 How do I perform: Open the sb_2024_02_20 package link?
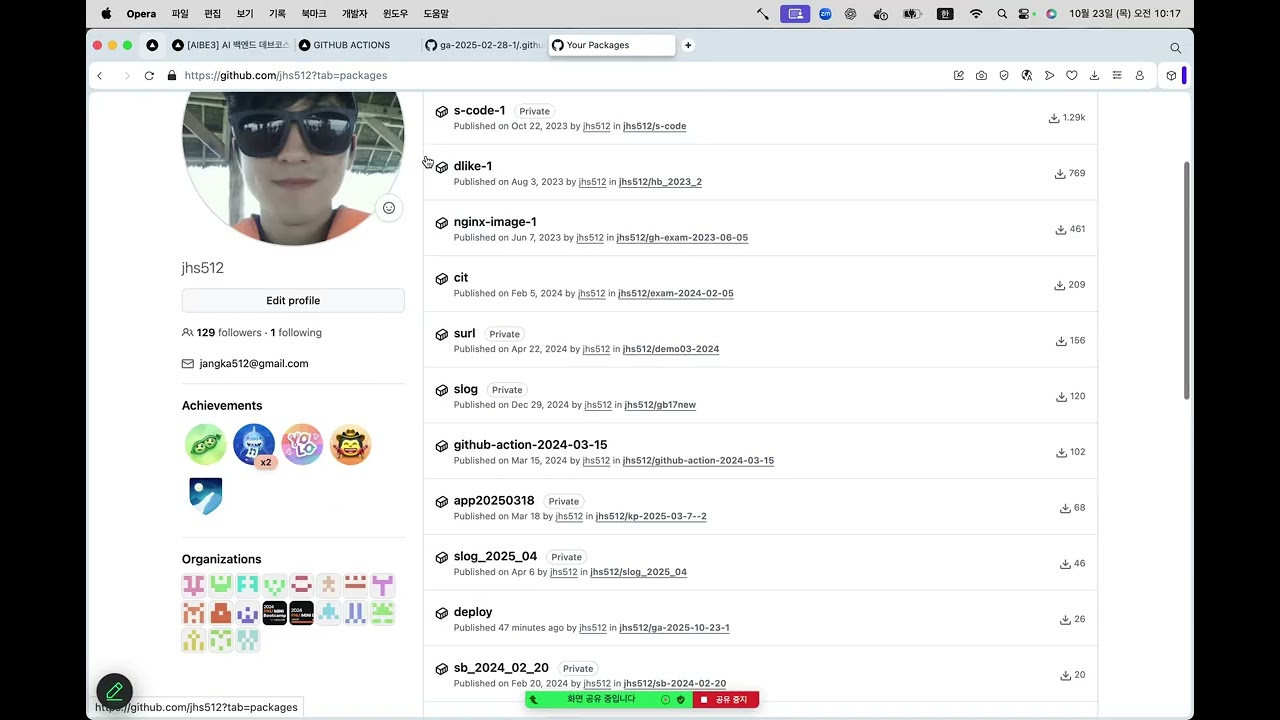pos(501,668)
